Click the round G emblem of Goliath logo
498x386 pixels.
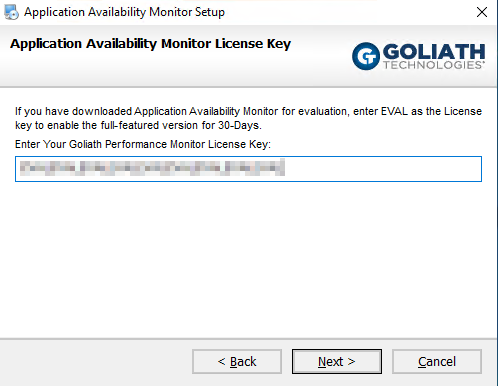pyautogui.click(x=366, y=56)
